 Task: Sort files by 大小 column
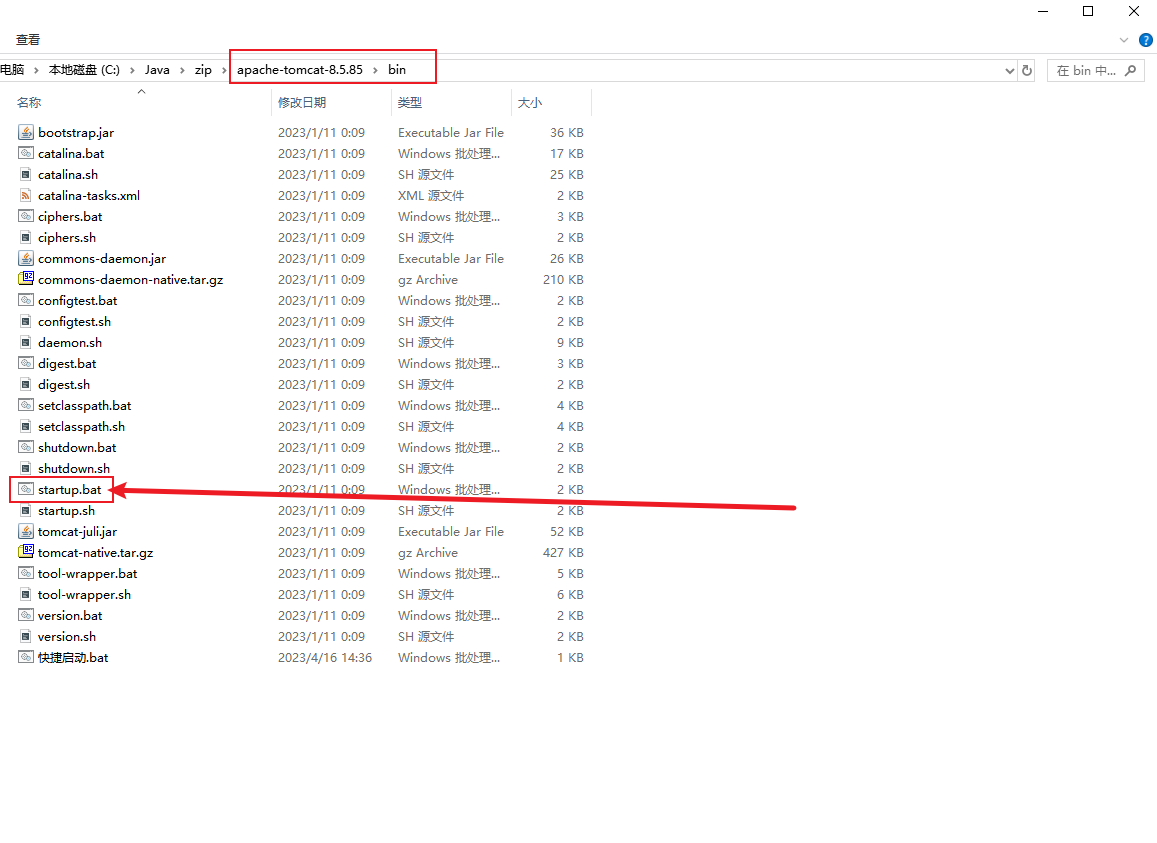click(530, 103)
